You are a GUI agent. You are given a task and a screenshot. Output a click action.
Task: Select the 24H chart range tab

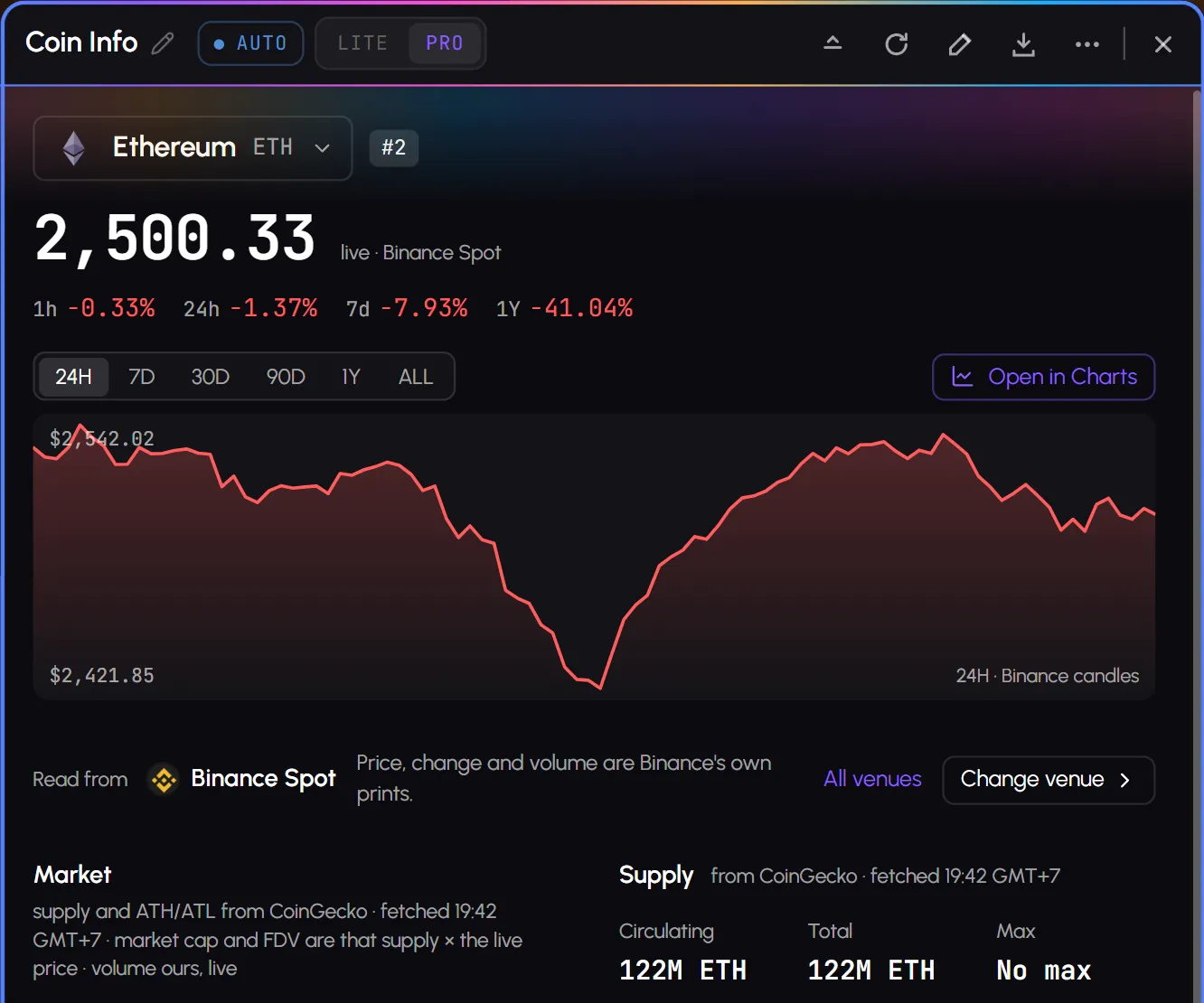click(x=73, y=377)
